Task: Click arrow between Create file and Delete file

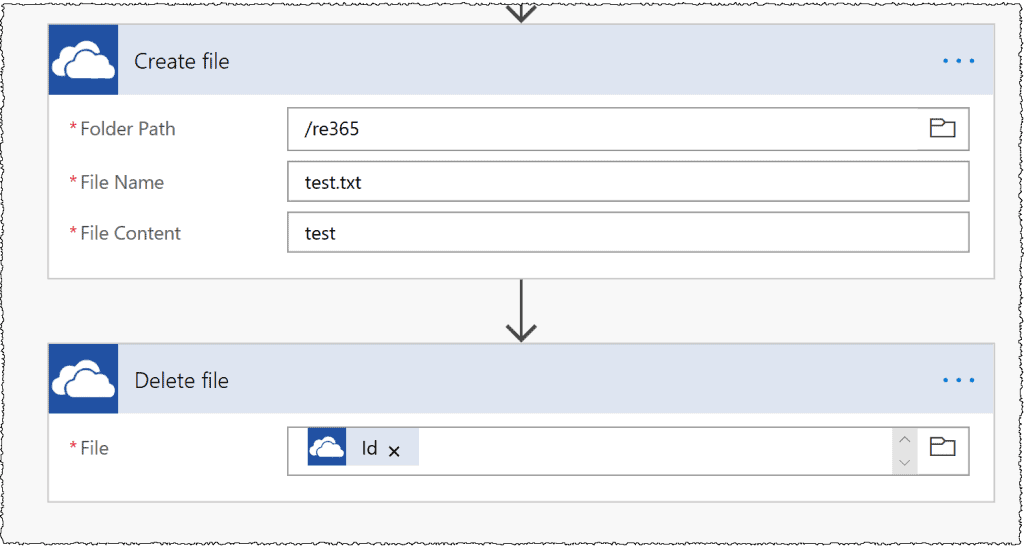Action: click(x=521, y=311)
